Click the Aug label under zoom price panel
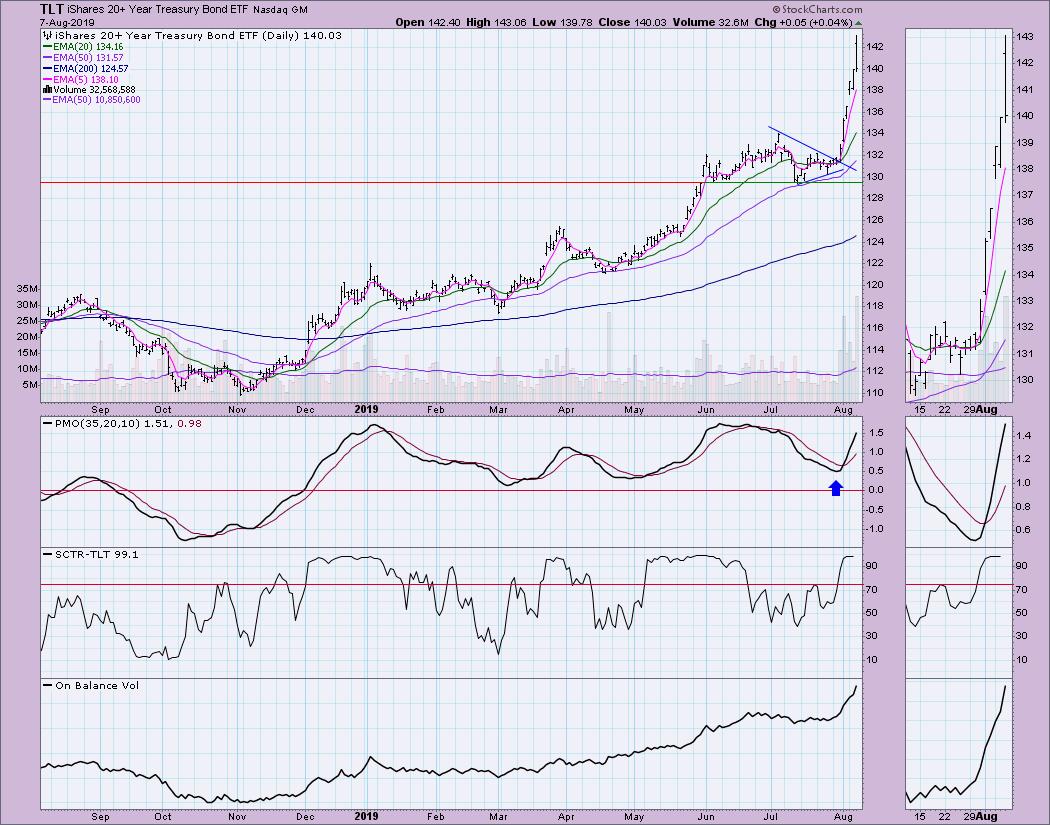Viewport: 1050px width, 825px height. pyautogui.click(x=986, y=409)
